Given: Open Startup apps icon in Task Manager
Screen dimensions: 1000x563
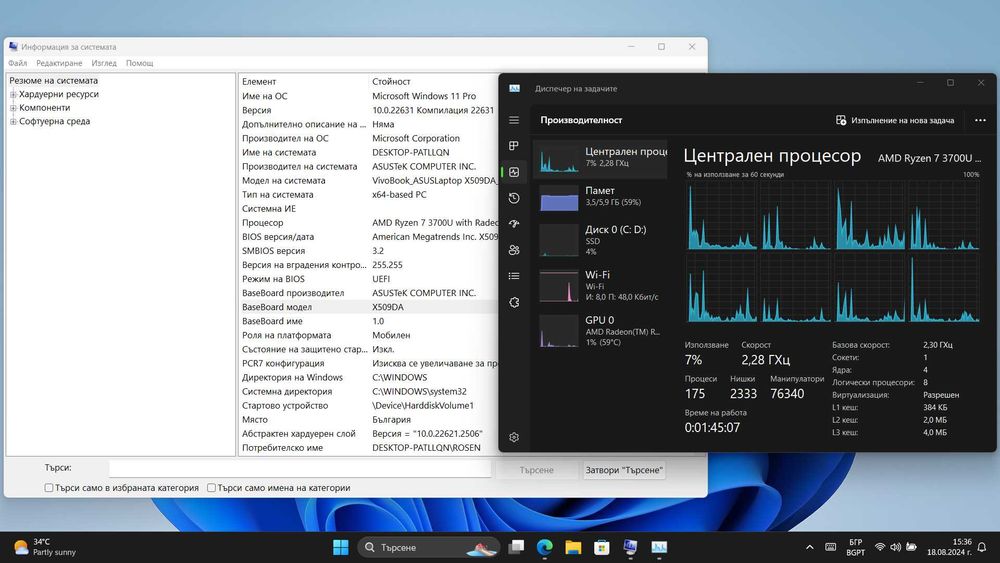Looking at the screenshot, I should coord(514,224).
